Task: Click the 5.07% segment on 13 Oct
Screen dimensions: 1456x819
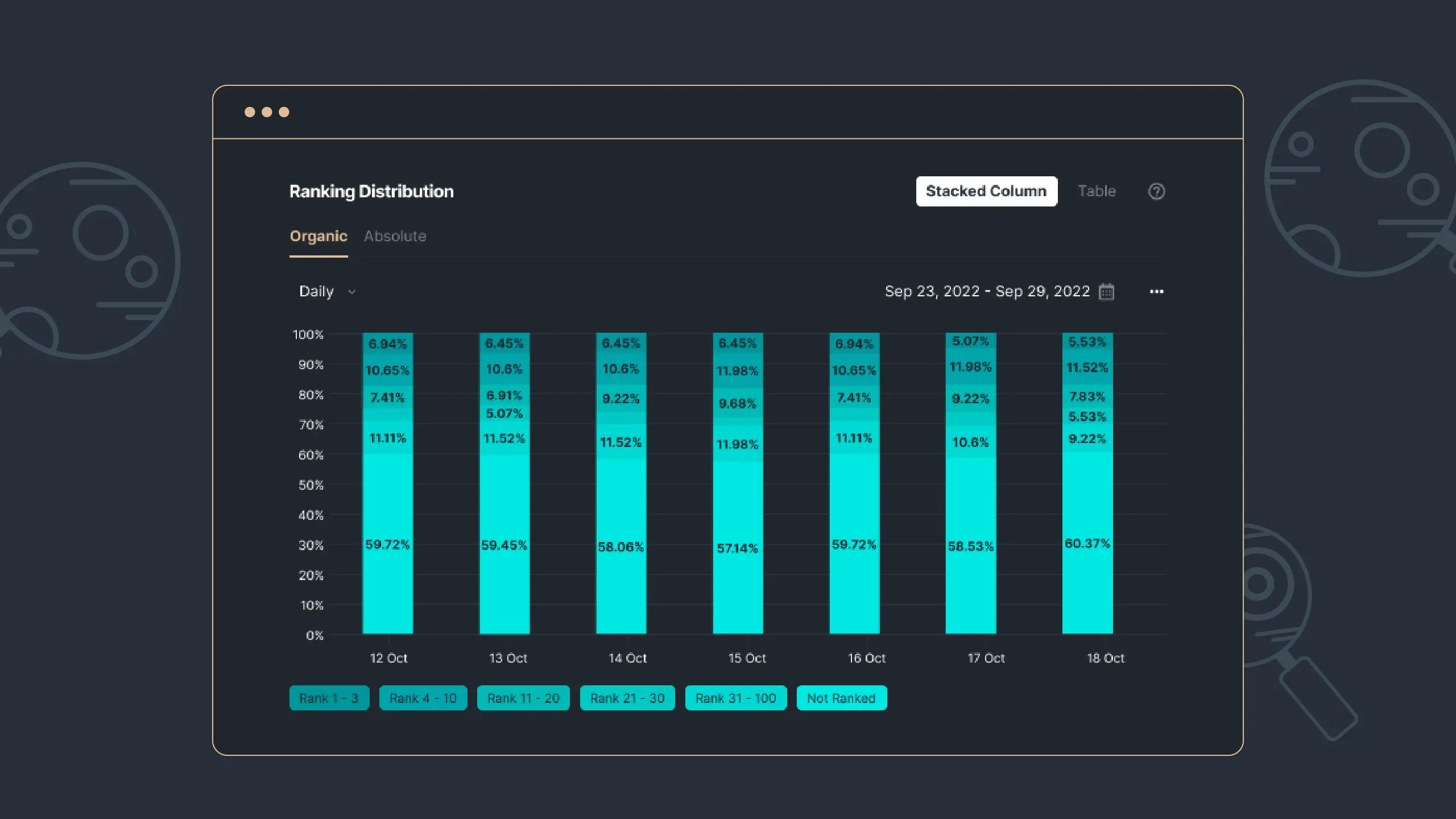Action: [504, 413]
